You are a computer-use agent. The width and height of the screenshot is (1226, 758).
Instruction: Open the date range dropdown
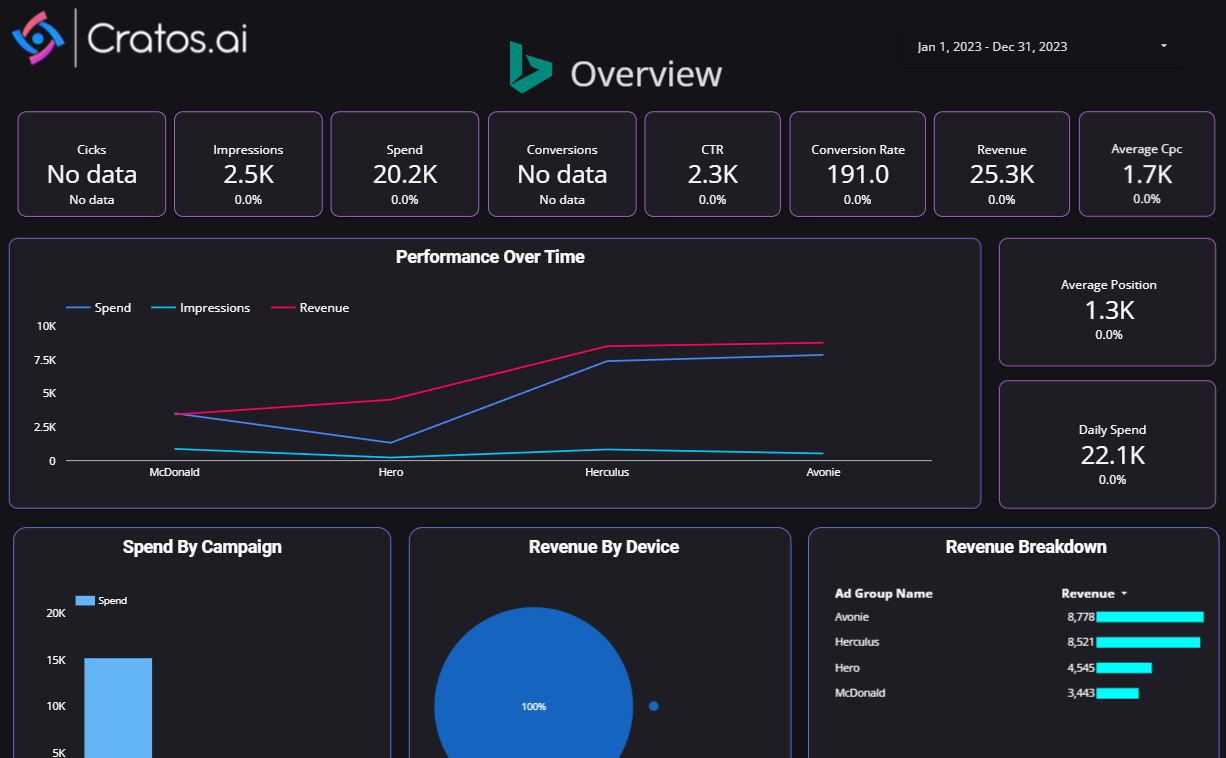[1043, 46]
